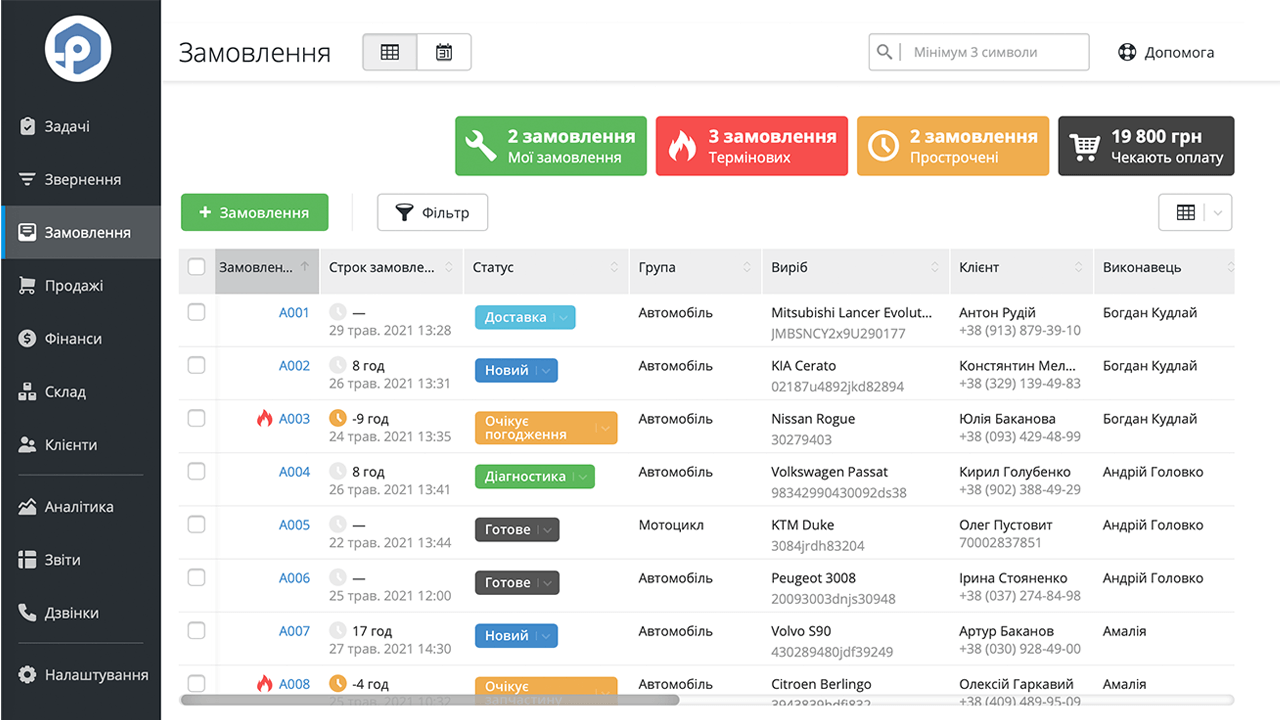1280x720 pixels.
Task: Create a new Замовлення
Action: 254,212
